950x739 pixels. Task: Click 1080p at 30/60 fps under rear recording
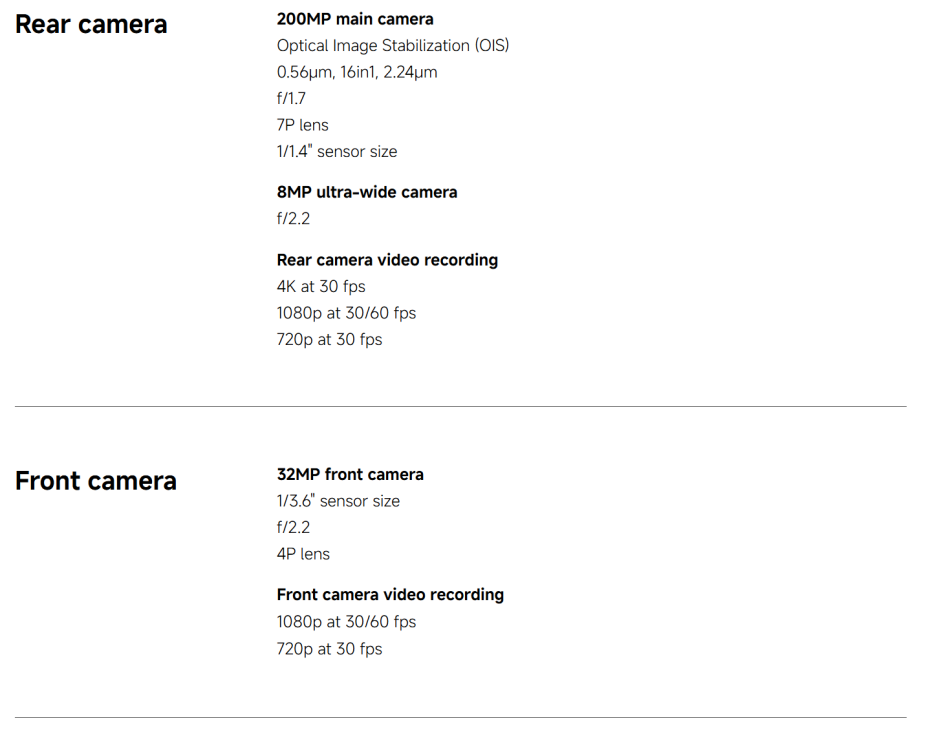point(346,313)
